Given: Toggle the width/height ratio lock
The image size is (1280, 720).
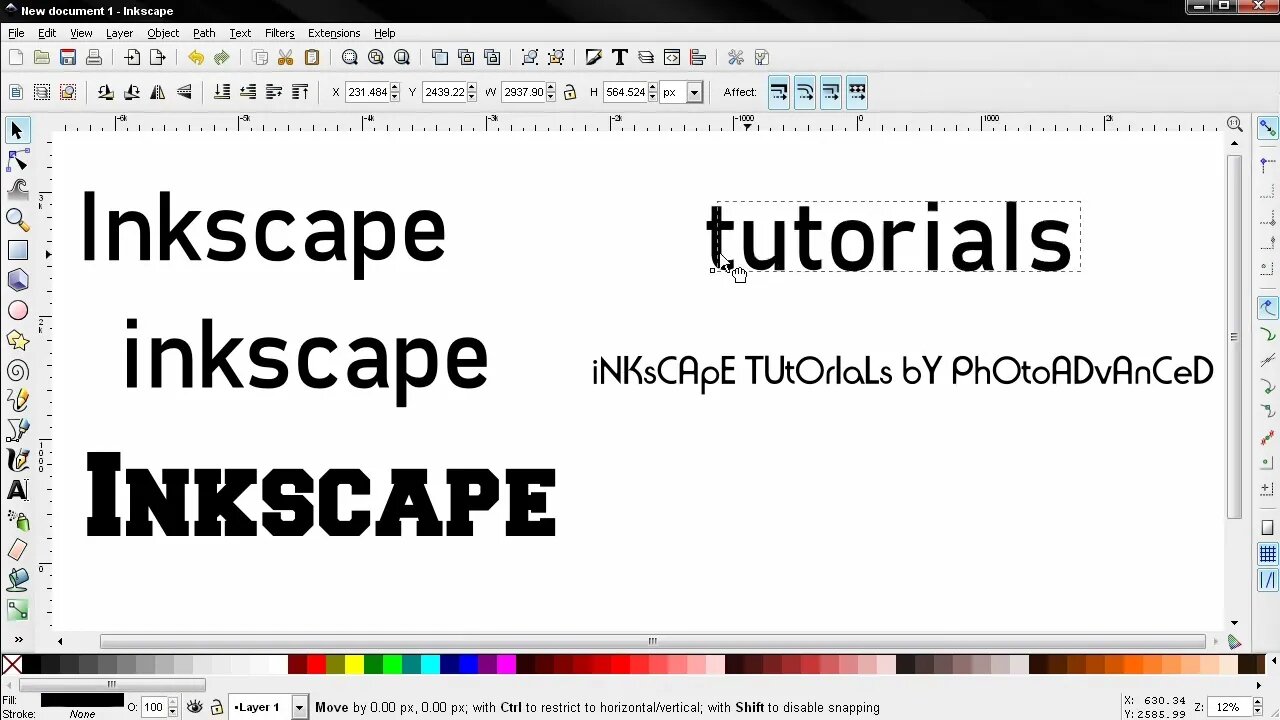Looking at the screenshot, I should pyautogui.click(x=570, y=92).
